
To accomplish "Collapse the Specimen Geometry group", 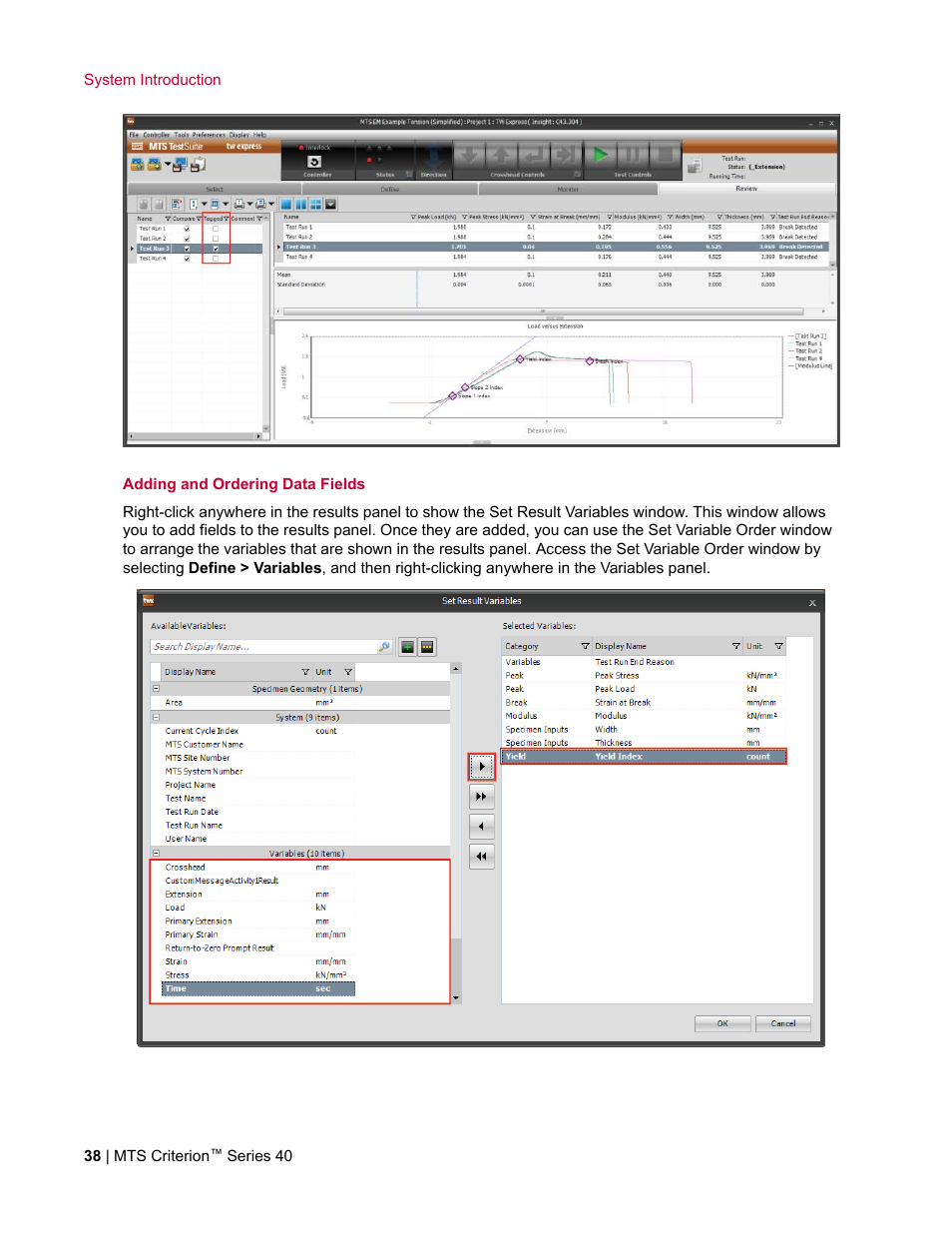I will 156,689.
